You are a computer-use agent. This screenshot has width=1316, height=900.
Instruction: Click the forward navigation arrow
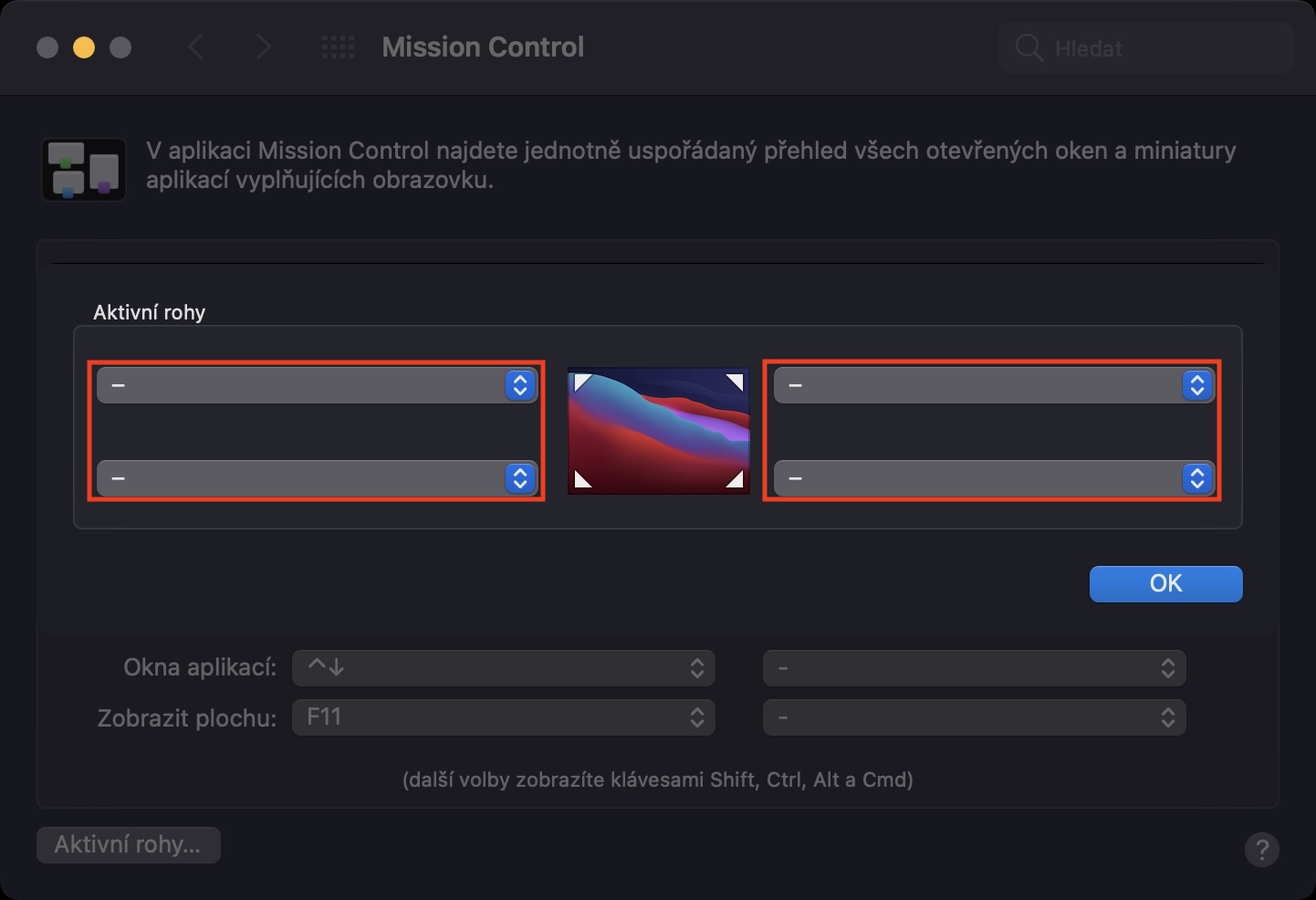263,47
